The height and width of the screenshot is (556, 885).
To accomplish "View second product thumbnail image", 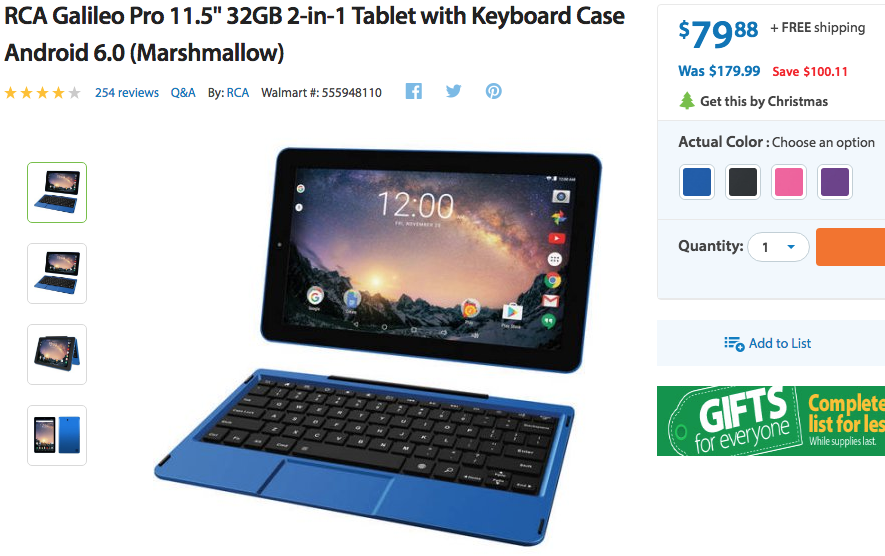I will [x=57, y=274].
